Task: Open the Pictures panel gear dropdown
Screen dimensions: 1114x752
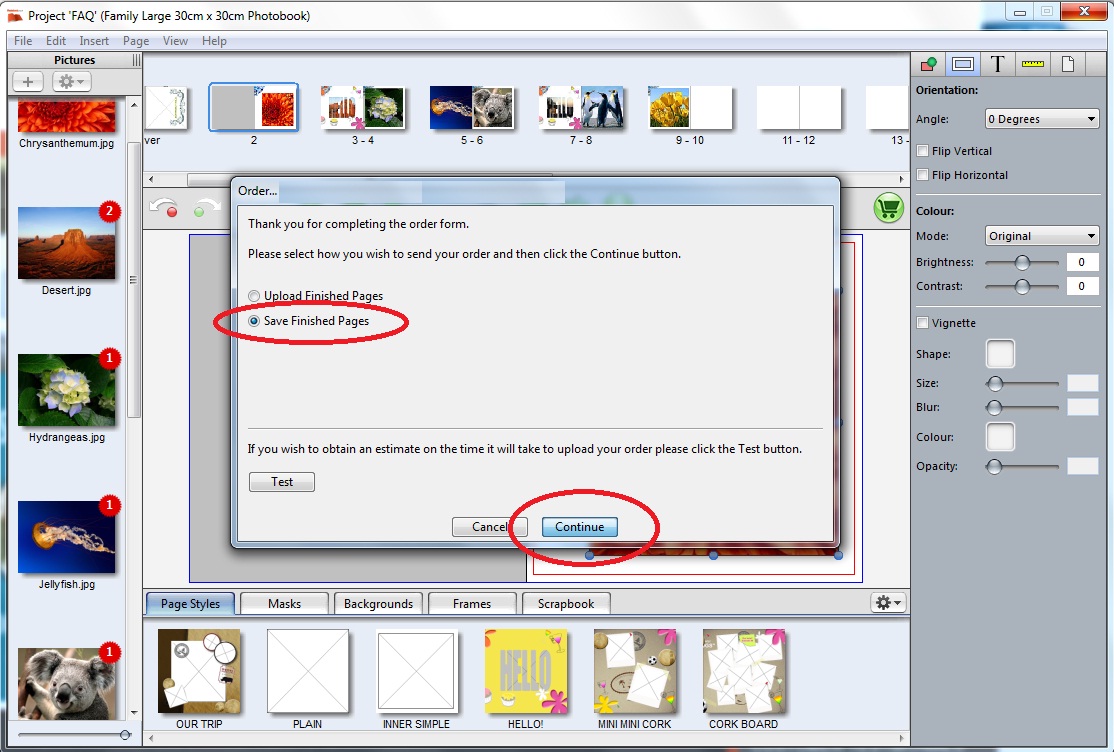Action: coord(71,82)
